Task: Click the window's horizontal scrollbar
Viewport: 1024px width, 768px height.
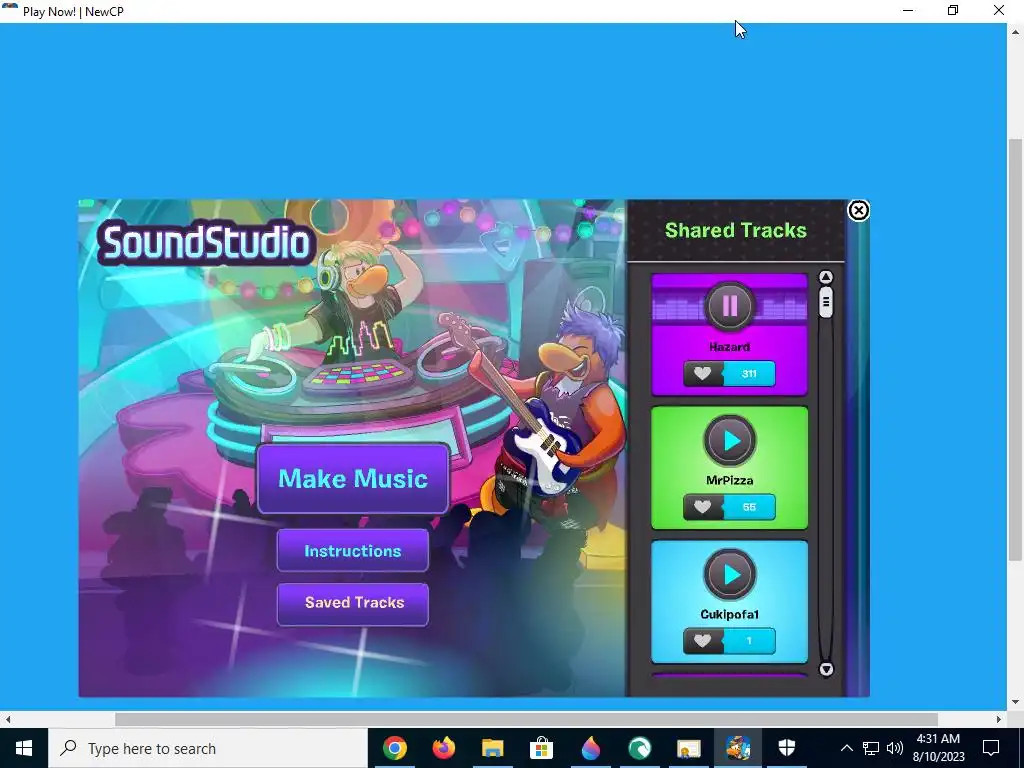Action: 526,719
